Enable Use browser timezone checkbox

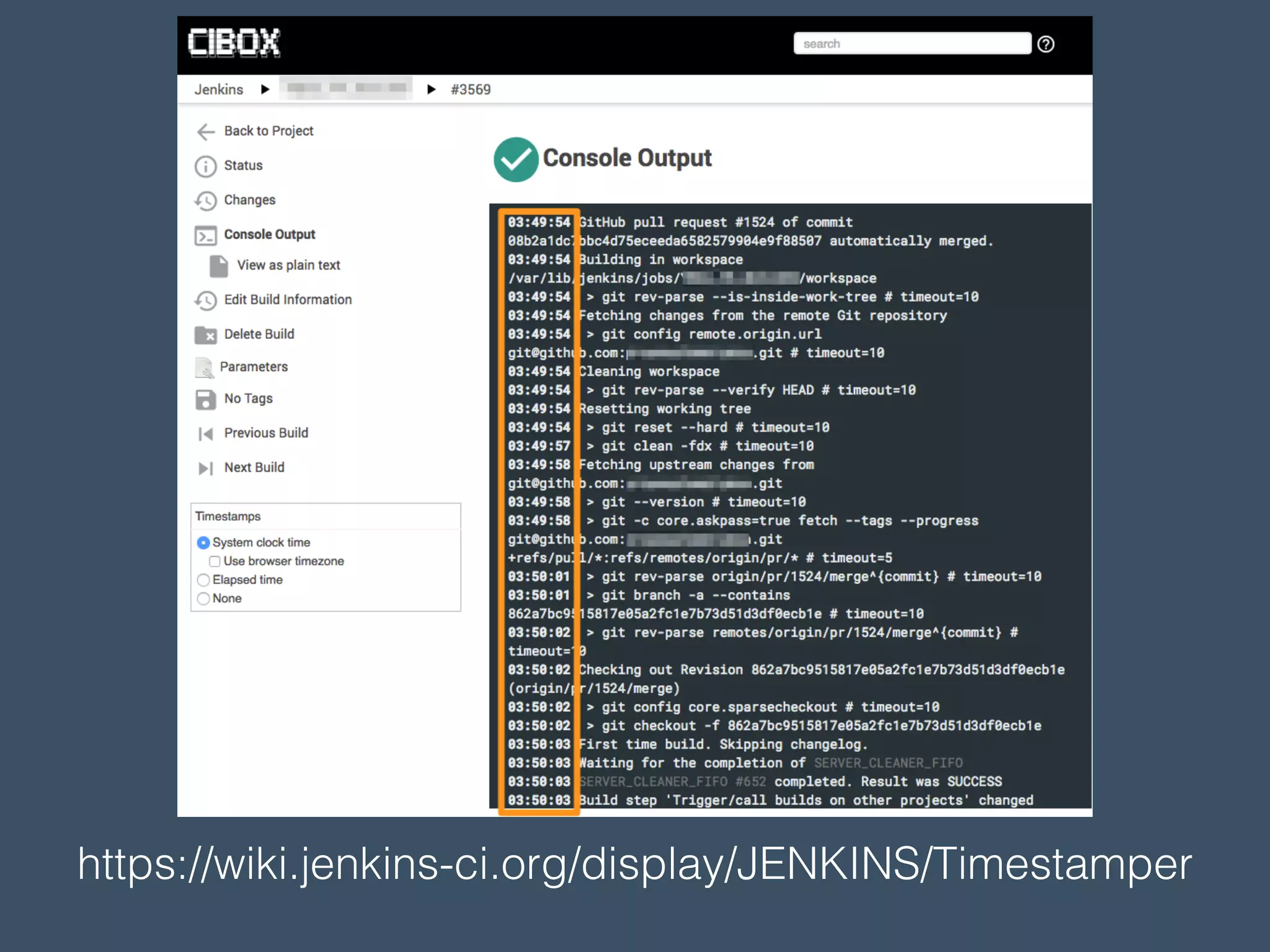tap(215, 562)
